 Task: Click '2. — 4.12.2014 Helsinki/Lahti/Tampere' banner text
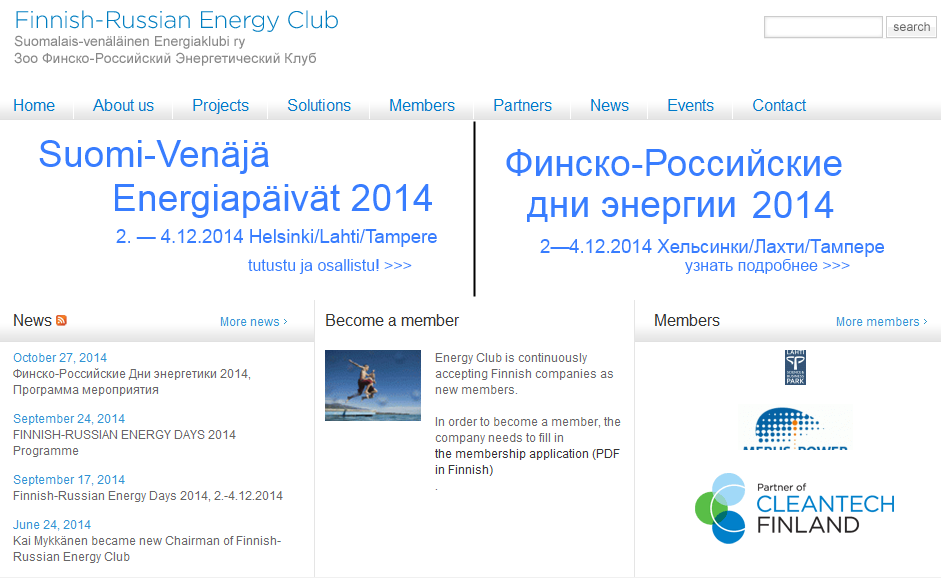(x=277, y=237)
